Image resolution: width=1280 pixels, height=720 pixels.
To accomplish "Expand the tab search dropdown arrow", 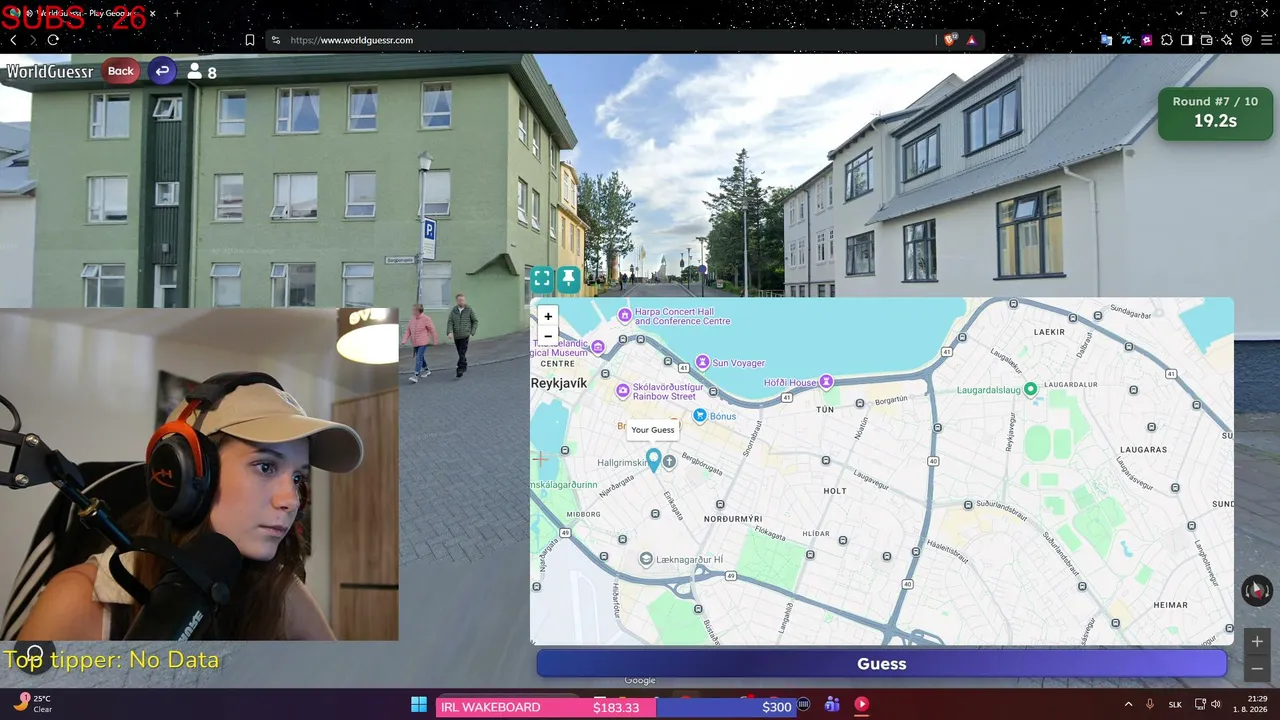I will [x=1180, y=13].
